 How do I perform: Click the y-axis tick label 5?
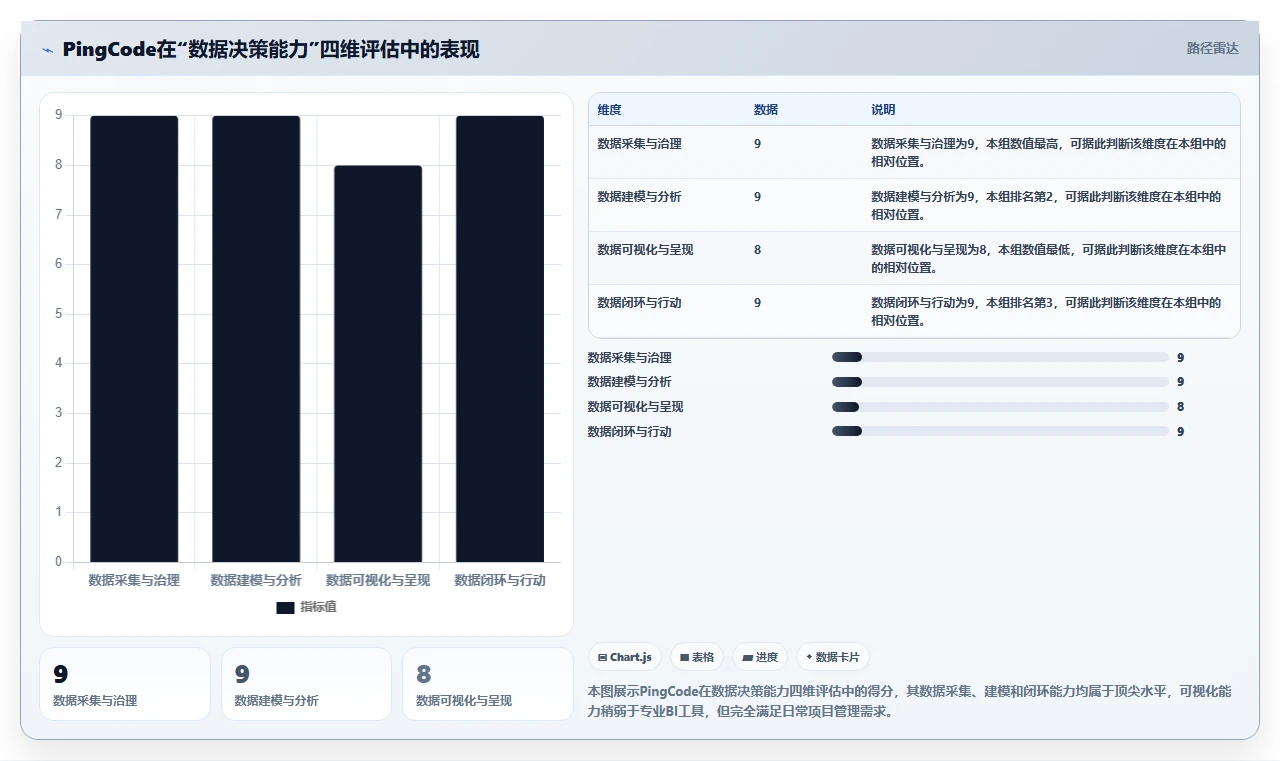click(x=58, y=314)
